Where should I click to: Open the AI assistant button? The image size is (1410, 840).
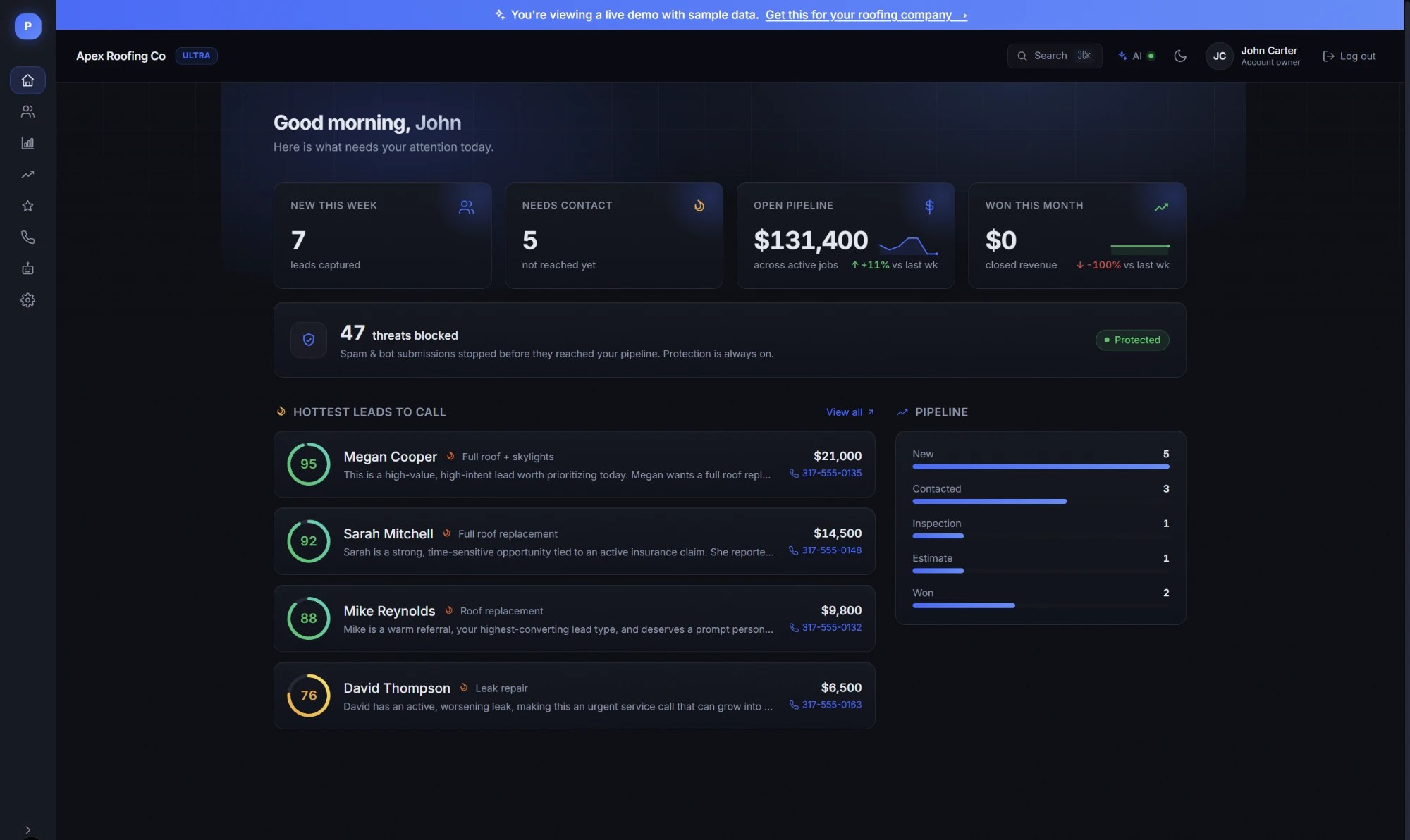point(1136,56)
